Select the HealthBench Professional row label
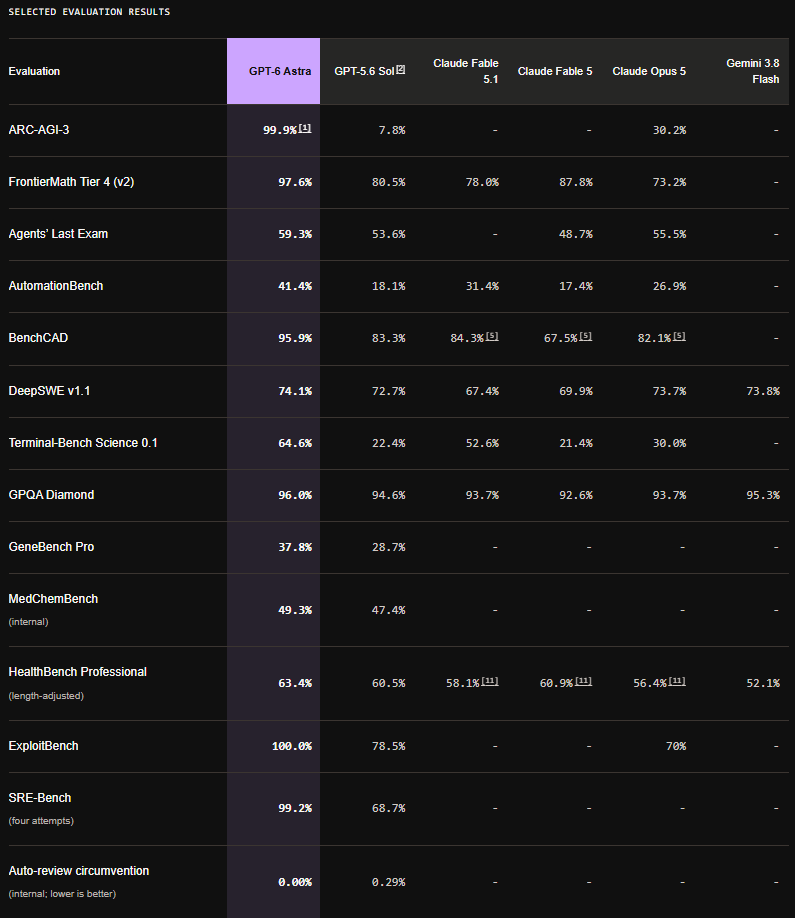The height and width of the screenshot is (918, 795). (77, 672)
